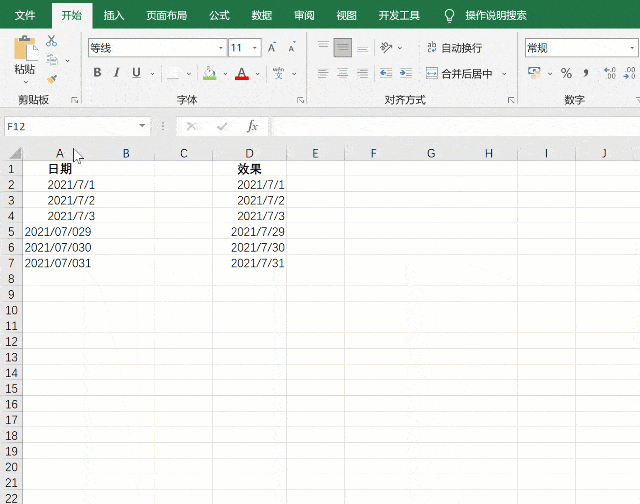Align text left
This screenshot has width=640, height=504.
tap(323, 73)
